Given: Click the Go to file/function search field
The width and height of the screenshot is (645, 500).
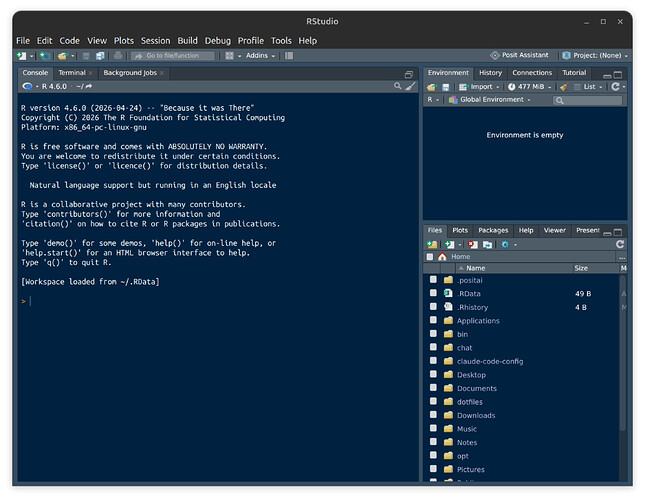Looking at the screenshot, I should point(173,56).
